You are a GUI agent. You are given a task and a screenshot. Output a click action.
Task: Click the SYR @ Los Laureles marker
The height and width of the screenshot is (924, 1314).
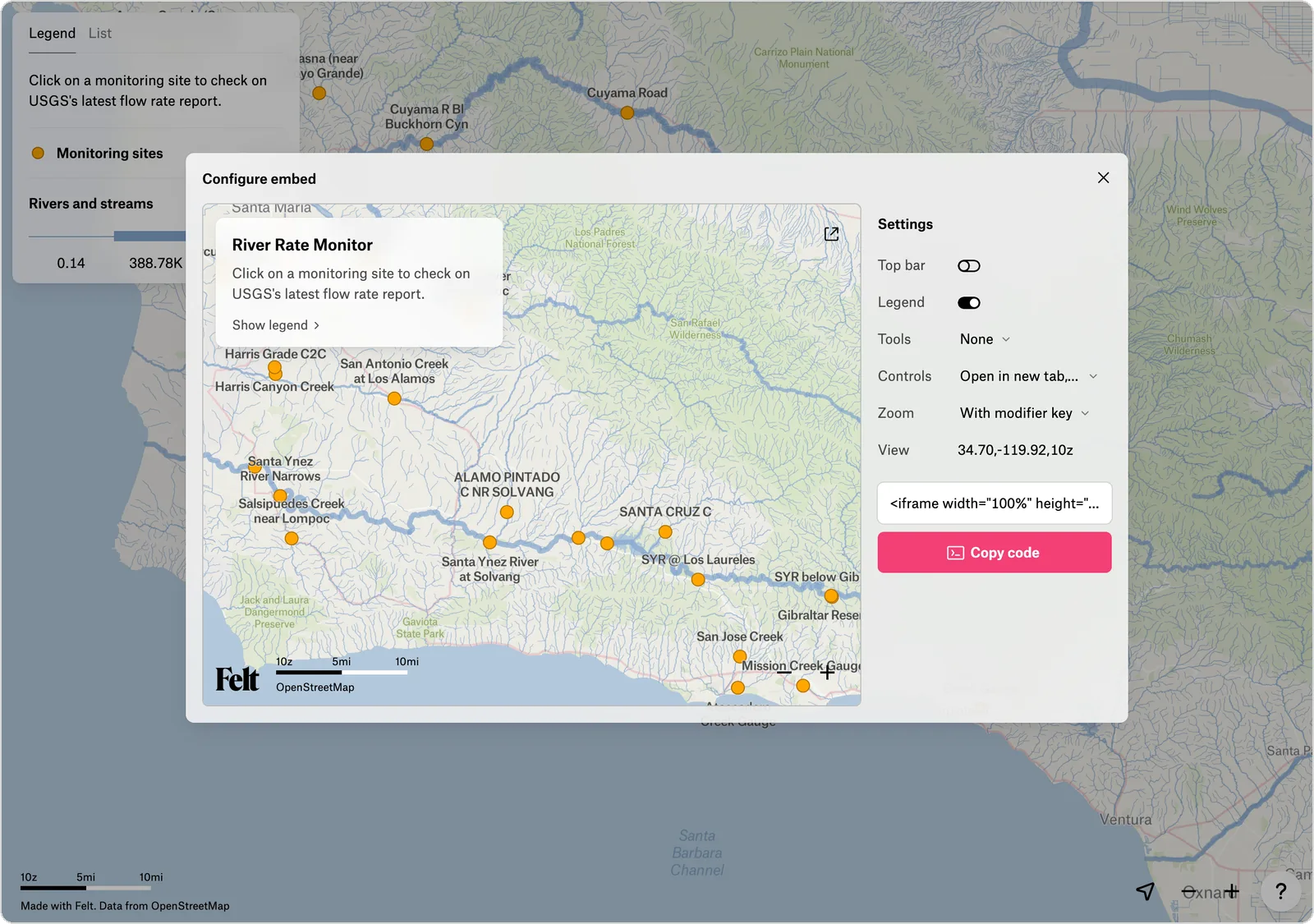[698, 579]
